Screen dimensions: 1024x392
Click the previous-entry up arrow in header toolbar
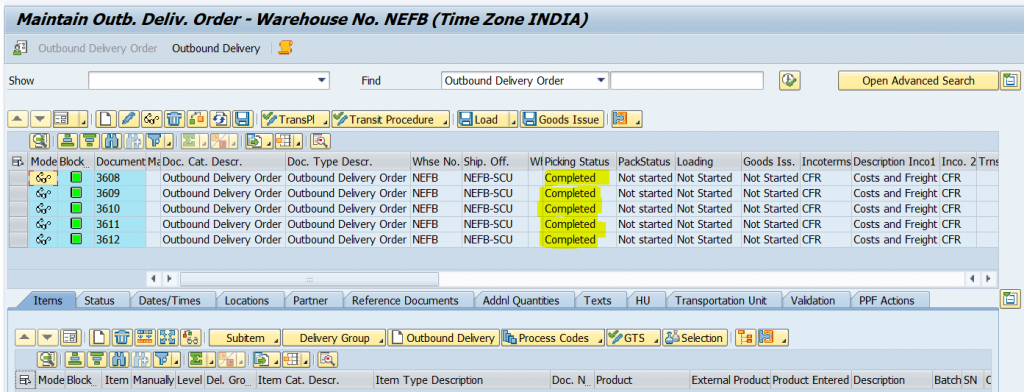[x=18, y=120]
